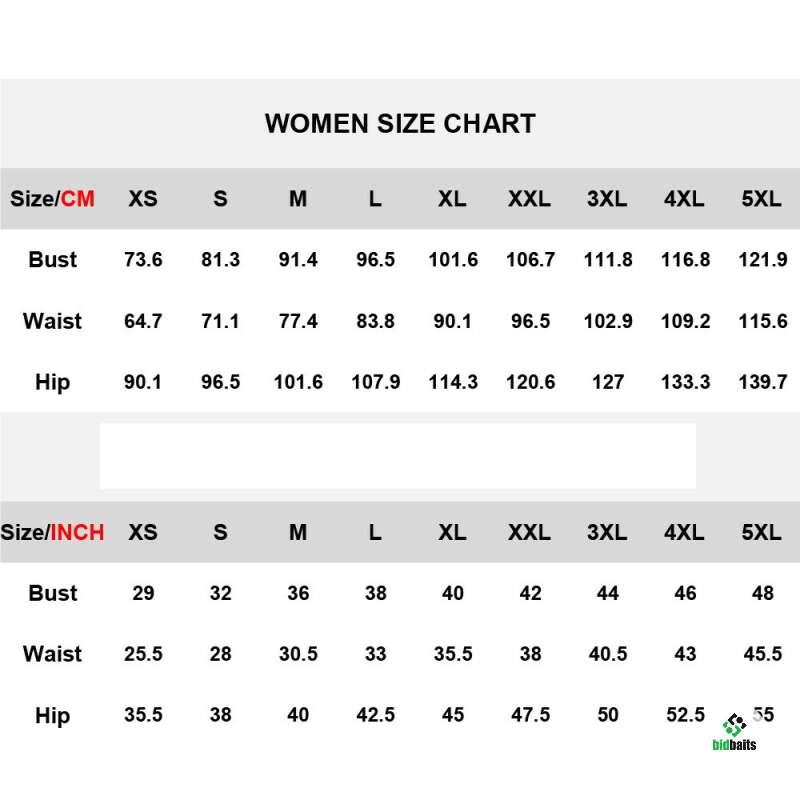The image size is (800, 800).
Task: Click the Waist row label in INCH table
Action: (52, 654)
